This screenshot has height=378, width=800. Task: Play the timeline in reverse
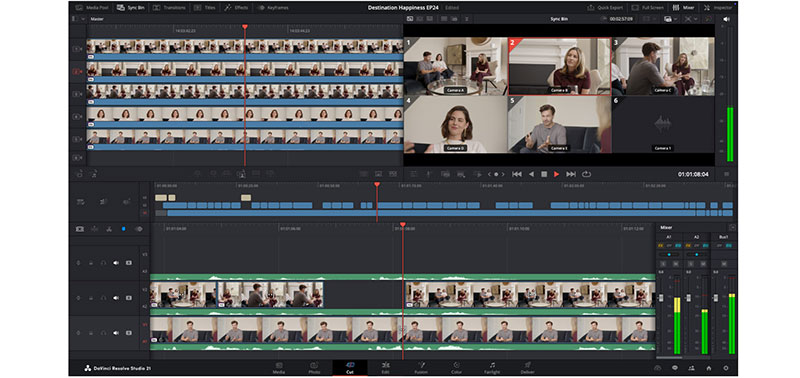click(x=531, y=174)
